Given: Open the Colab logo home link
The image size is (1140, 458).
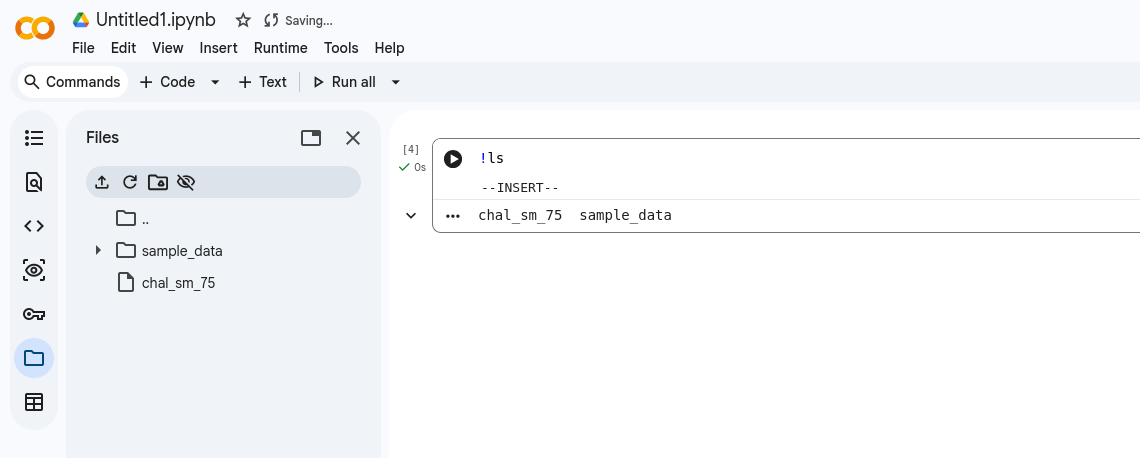Looking at the screenshot, I should (35, 28).
